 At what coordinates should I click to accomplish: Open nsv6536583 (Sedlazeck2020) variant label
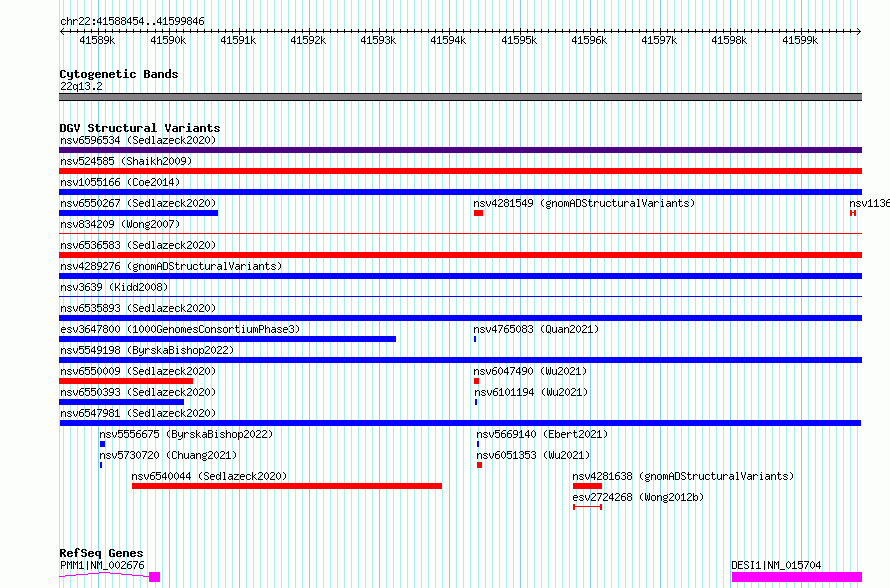tap(138, 245)
